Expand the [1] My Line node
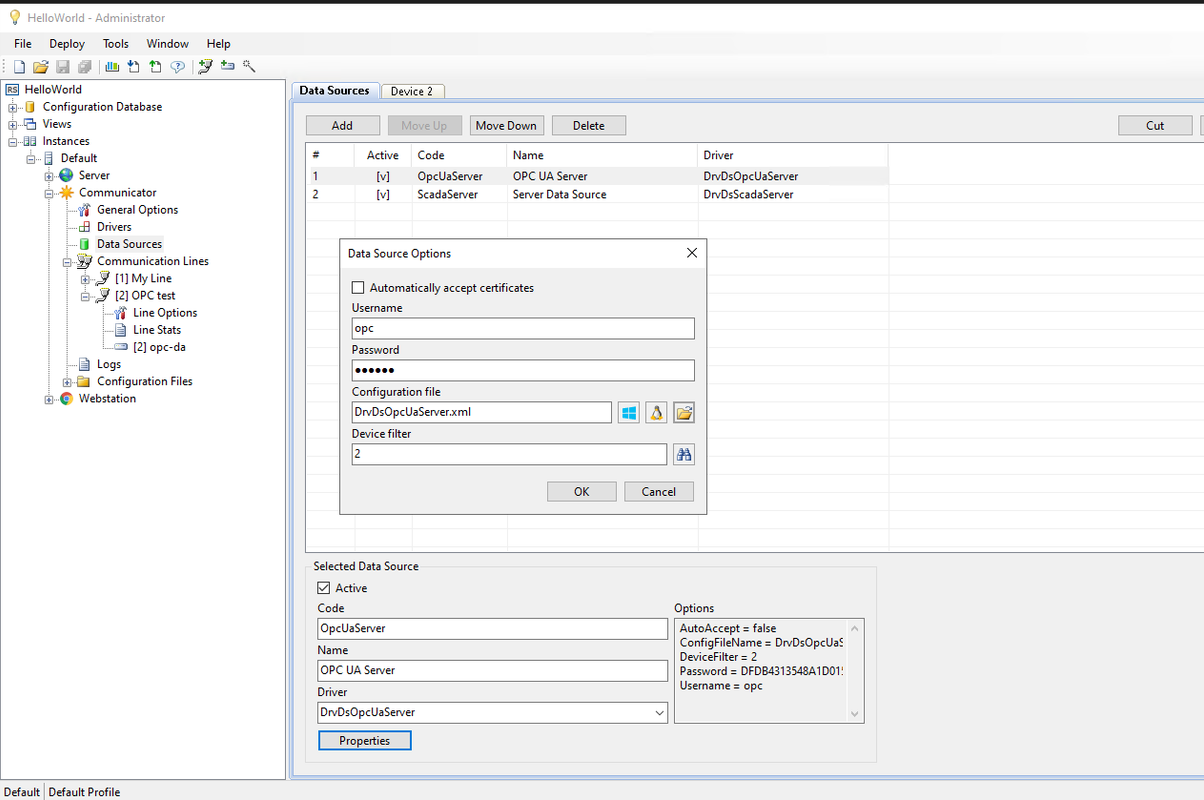1204x800 pixels. point(85,278)
